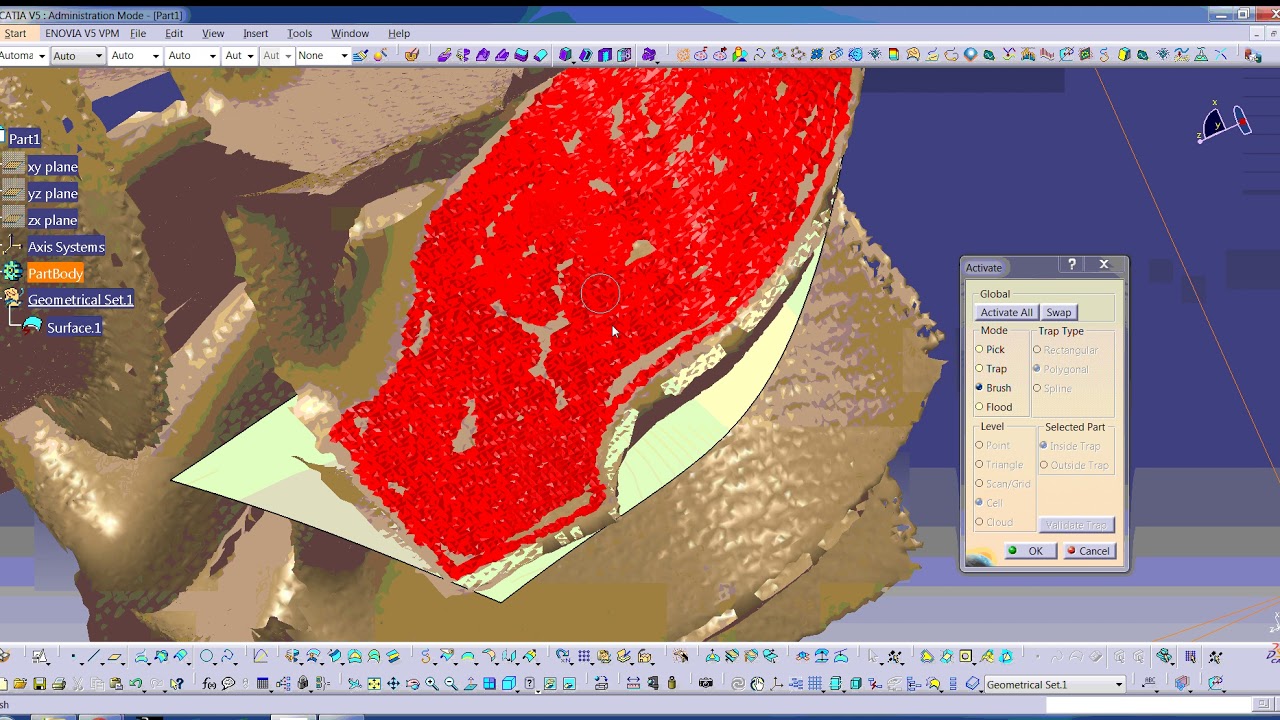Click the Zoom In magnifier icon
Screen dimensions: 1280x720
pyautogui.click(x=431, y=684)
